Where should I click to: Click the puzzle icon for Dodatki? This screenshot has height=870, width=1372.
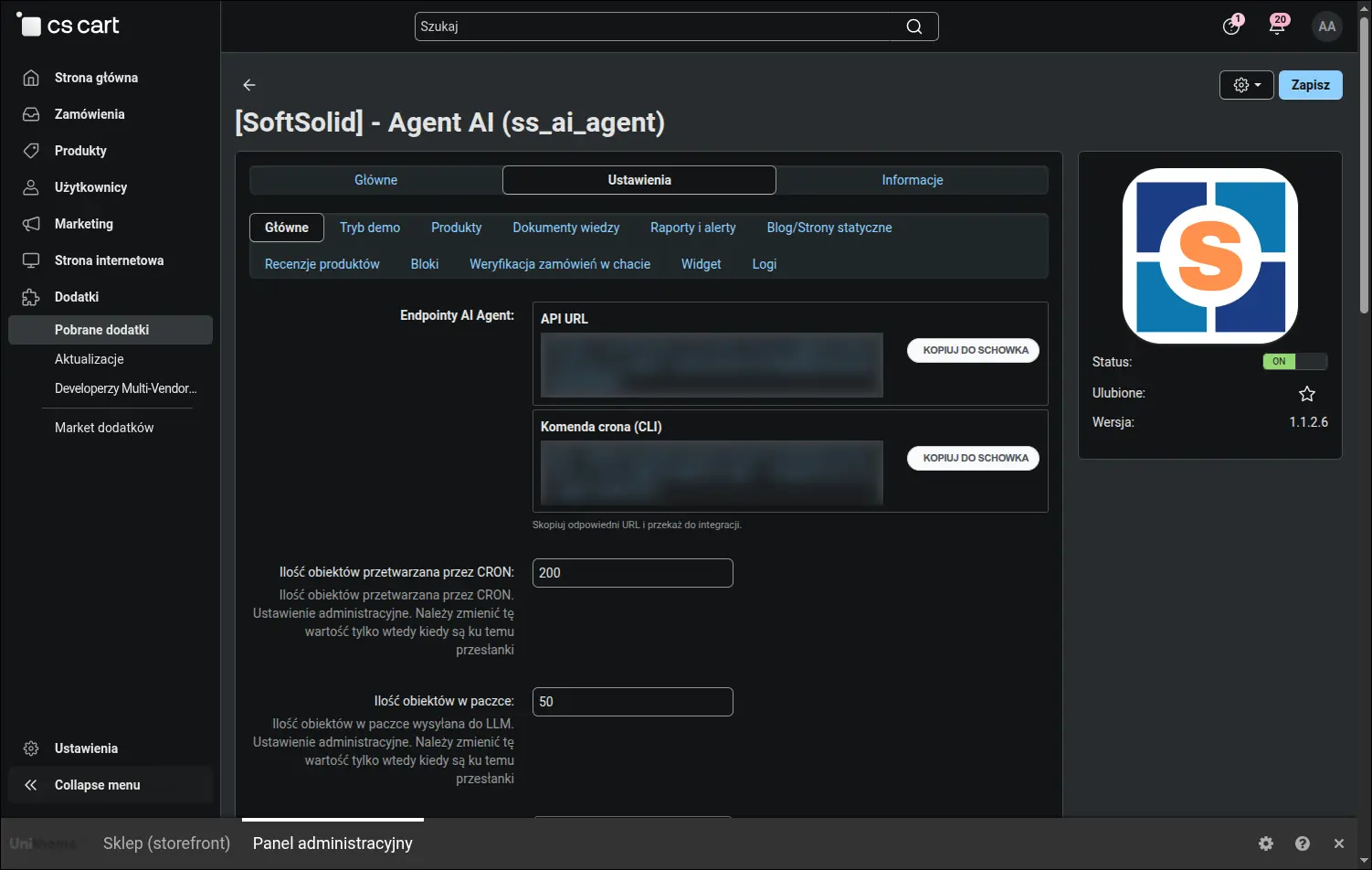(x=31, y=297)
